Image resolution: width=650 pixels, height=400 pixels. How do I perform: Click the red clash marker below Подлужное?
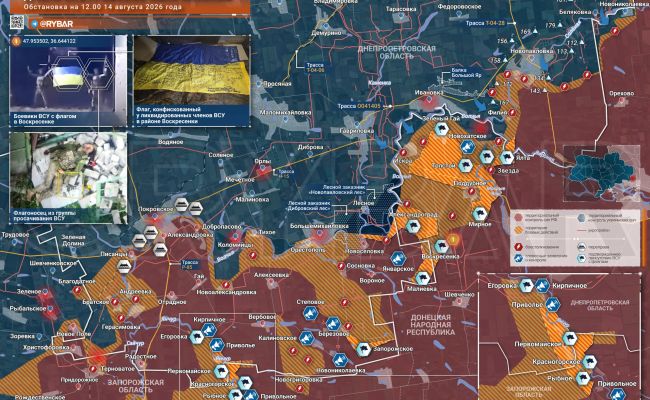(471, 192)
